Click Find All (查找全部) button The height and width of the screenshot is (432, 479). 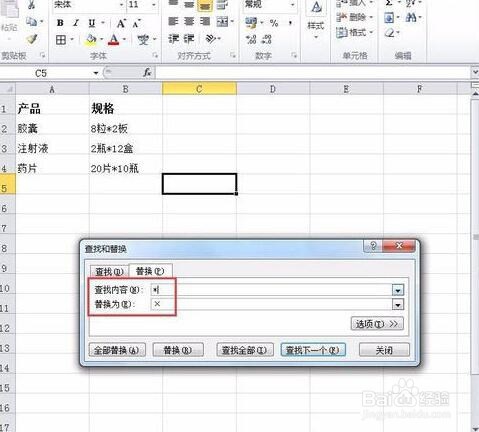click(245, 350)
